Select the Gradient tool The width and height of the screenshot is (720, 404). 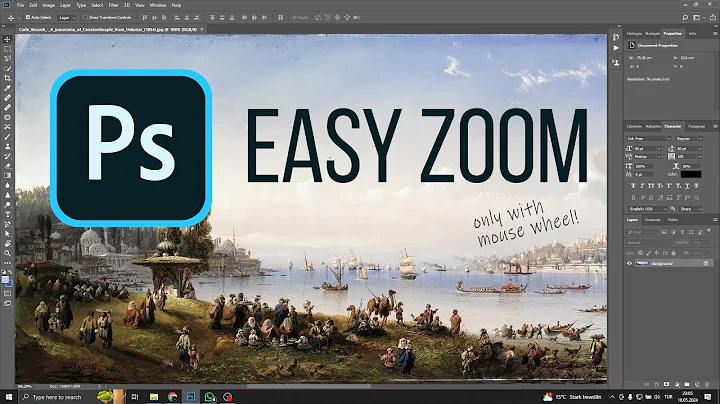(x=7, y=175)
